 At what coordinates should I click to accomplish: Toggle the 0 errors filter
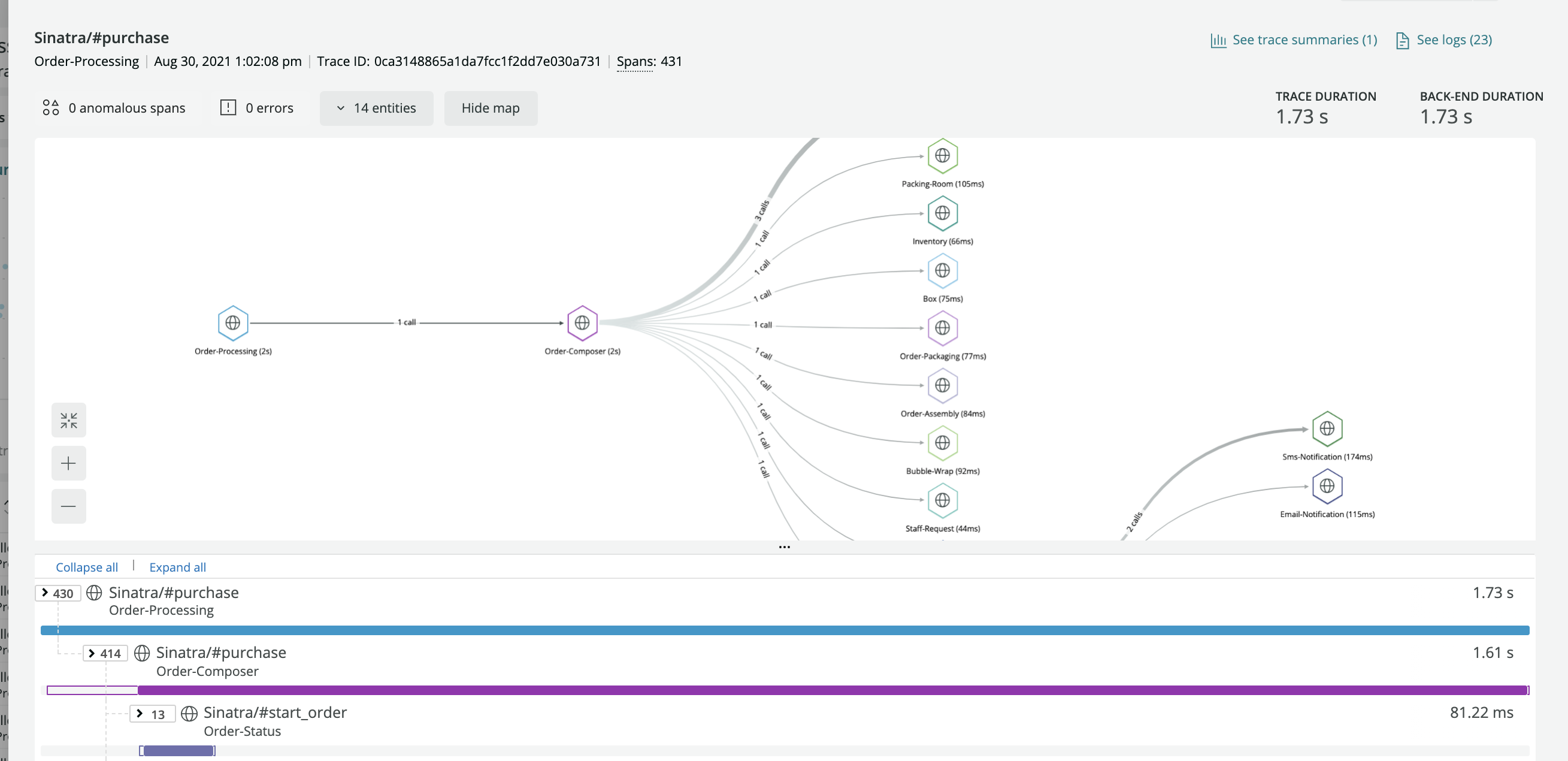(x=257, y=108)
